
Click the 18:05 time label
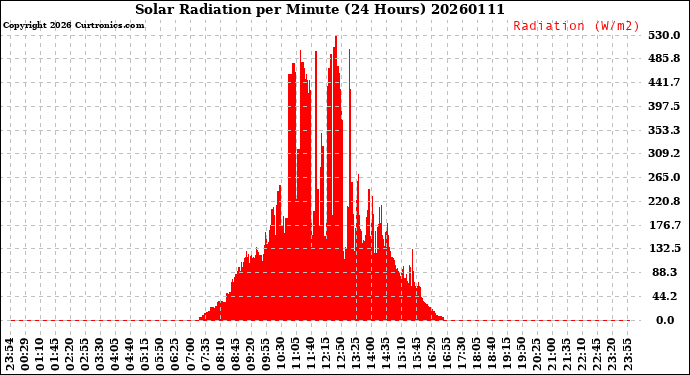click(x=476, y=355)
